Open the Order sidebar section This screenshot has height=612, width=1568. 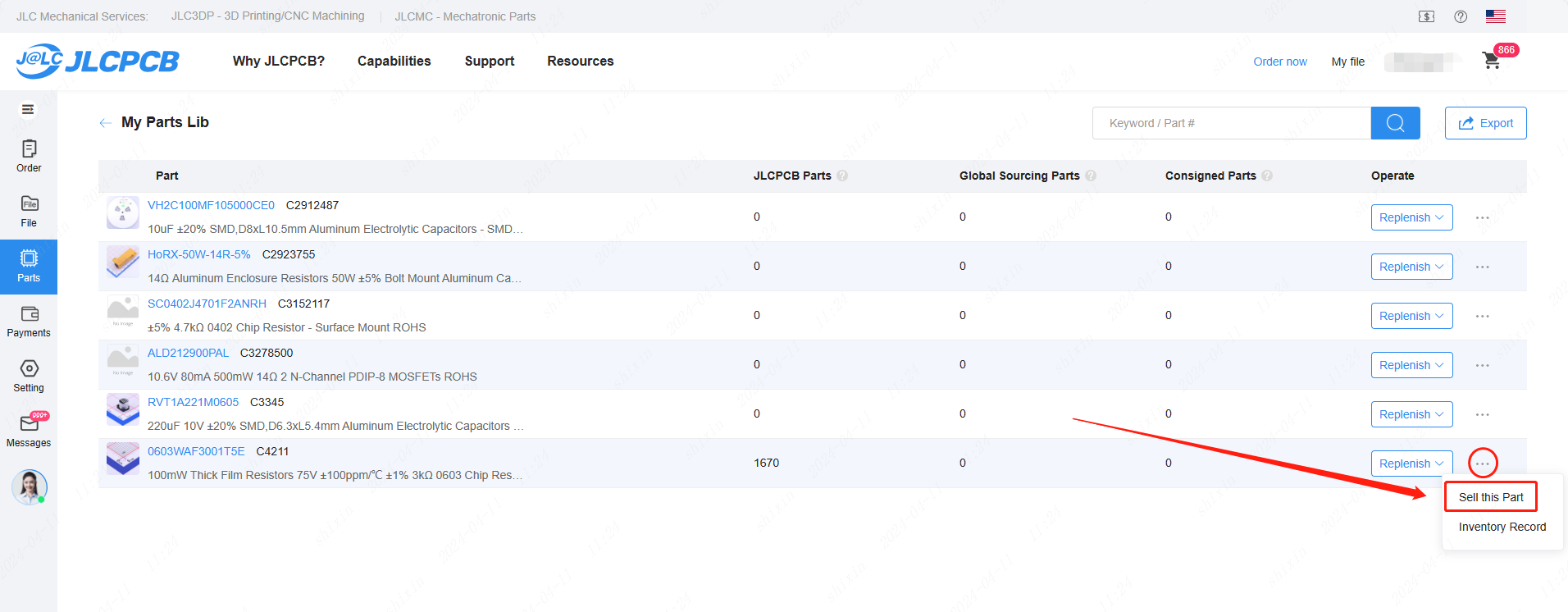29,156
